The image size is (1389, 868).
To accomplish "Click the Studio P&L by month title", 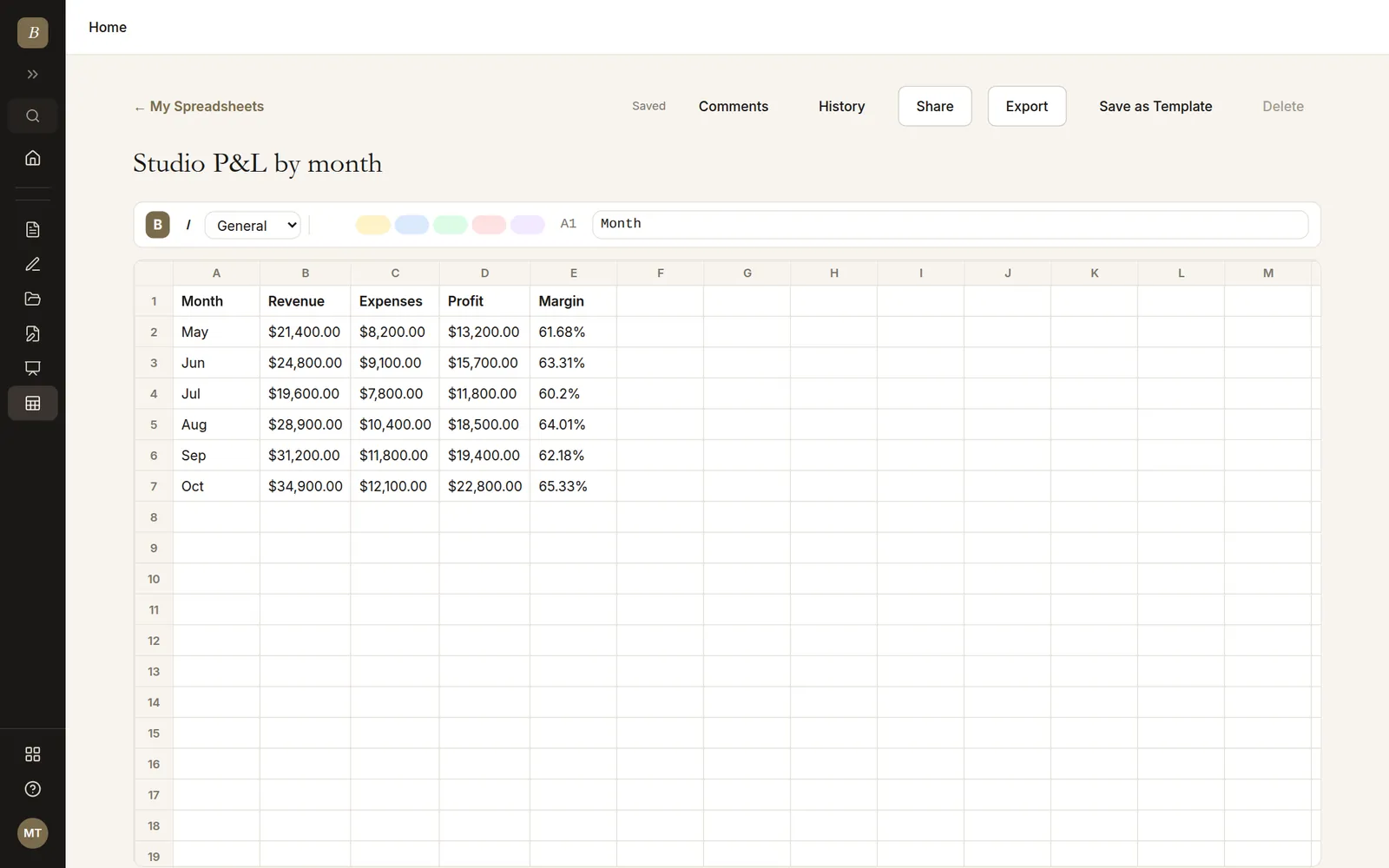I will tap(258, 163).
